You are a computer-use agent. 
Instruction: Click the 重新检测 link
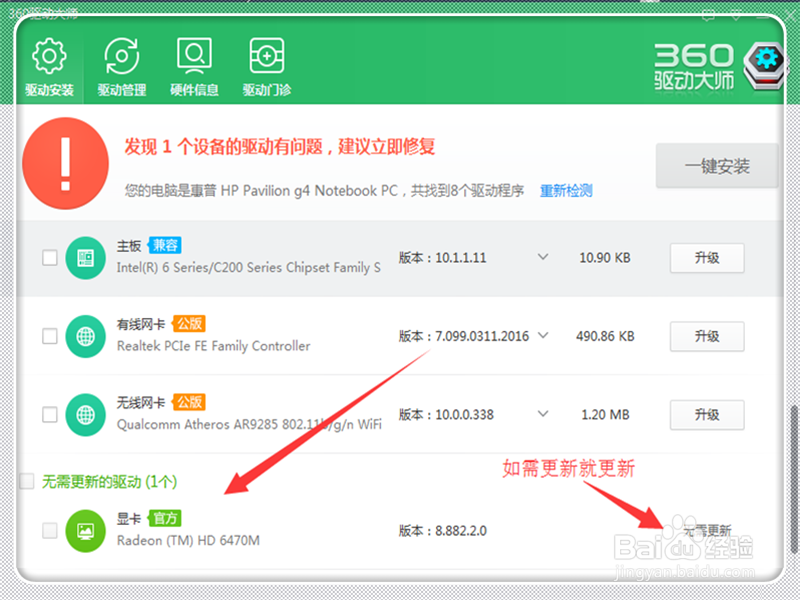566,191
